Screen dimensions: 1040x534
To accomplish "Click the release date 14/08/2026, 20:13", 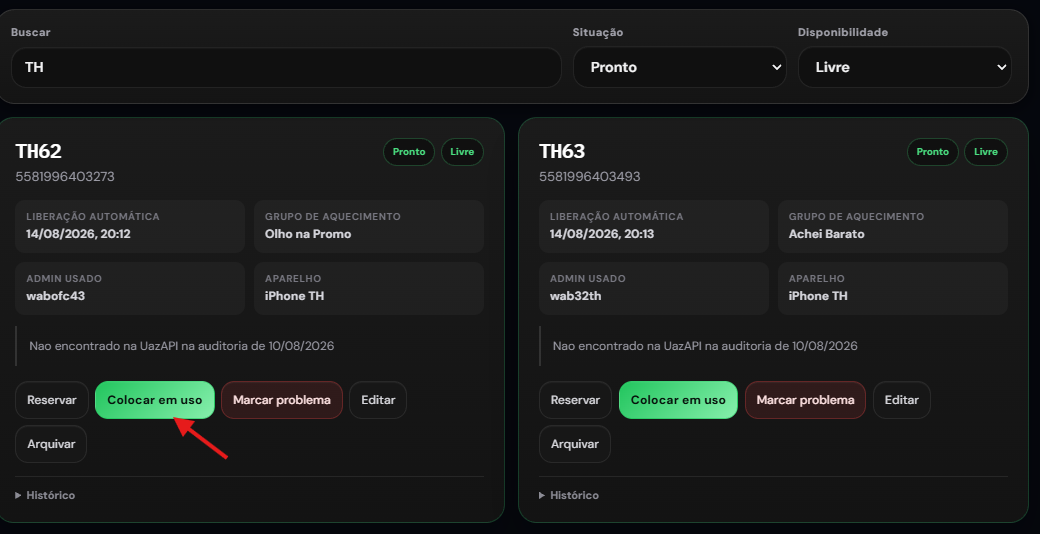I will (x=602, y=234).
